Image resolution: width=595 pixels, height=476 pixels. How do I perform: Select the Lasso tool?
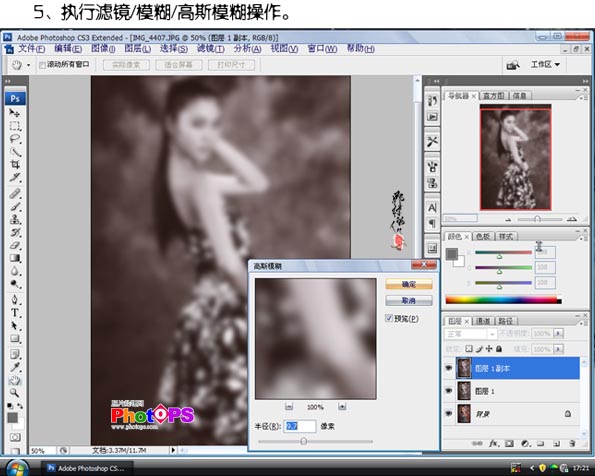pos(15,139)
